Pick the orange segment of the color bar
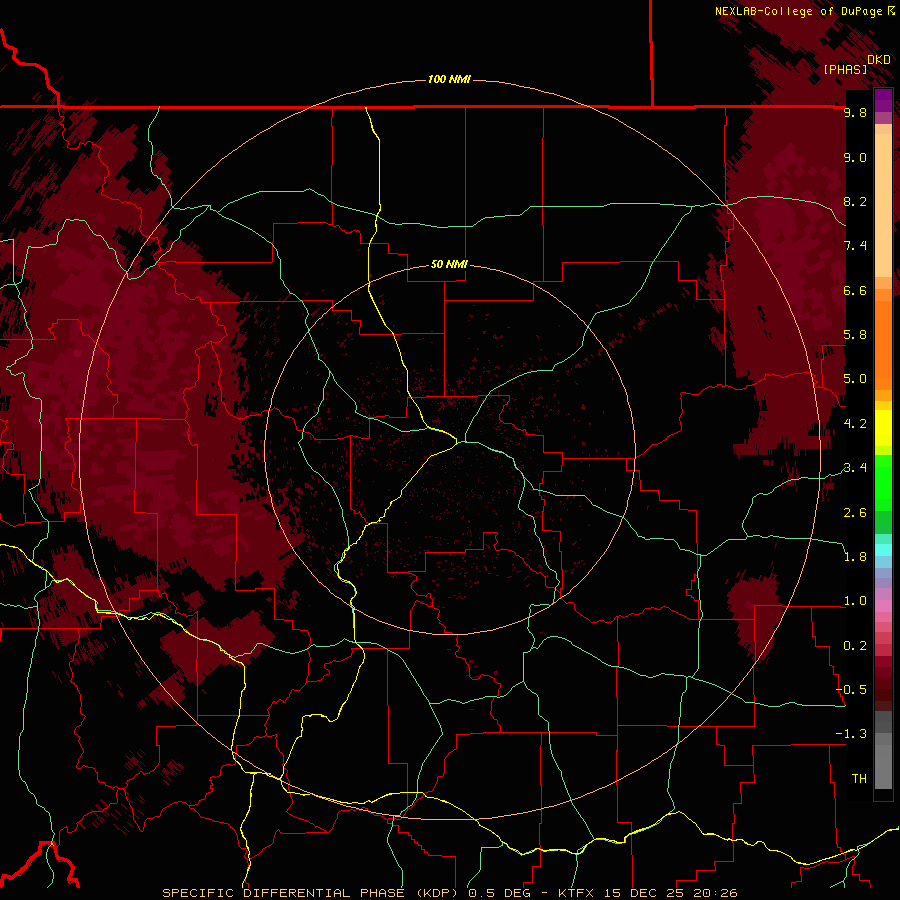The height and width of the screenshot is (900, 900). (x=883, y=345)
